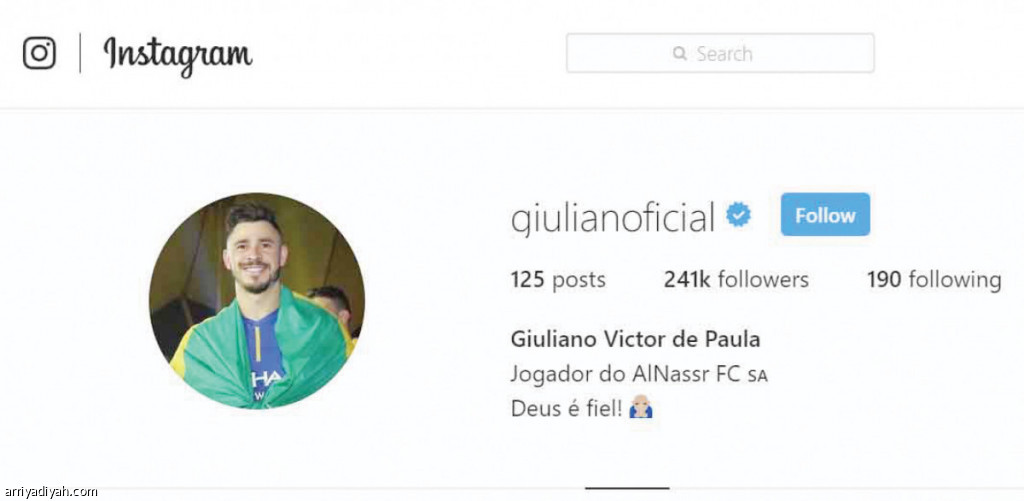
Task: Click the vertical divider beside Instagram logo
Action: point(80,53)
